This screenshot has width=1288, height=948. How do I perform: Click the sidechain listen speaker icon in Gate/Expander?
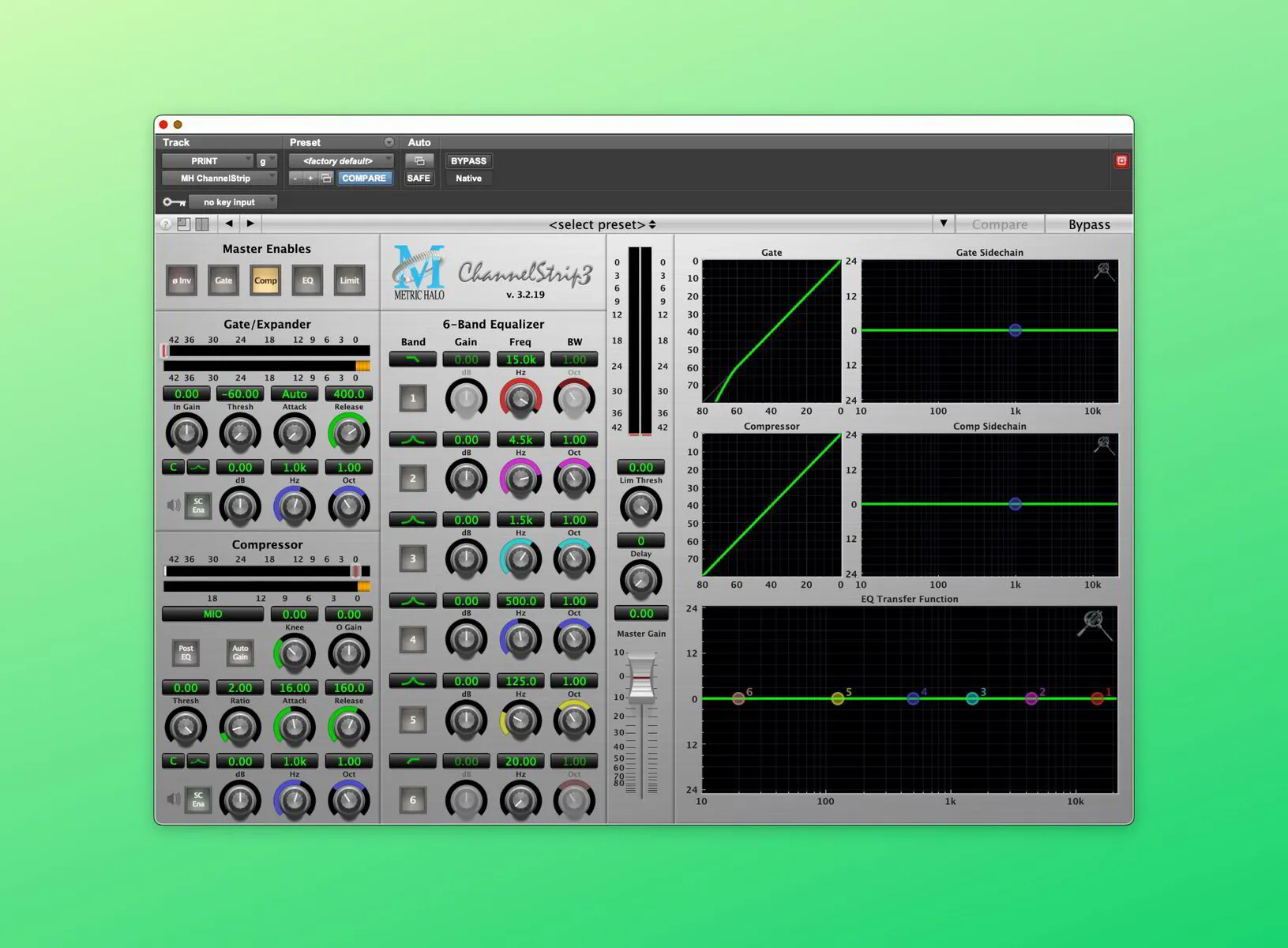[x=174, y=505]
